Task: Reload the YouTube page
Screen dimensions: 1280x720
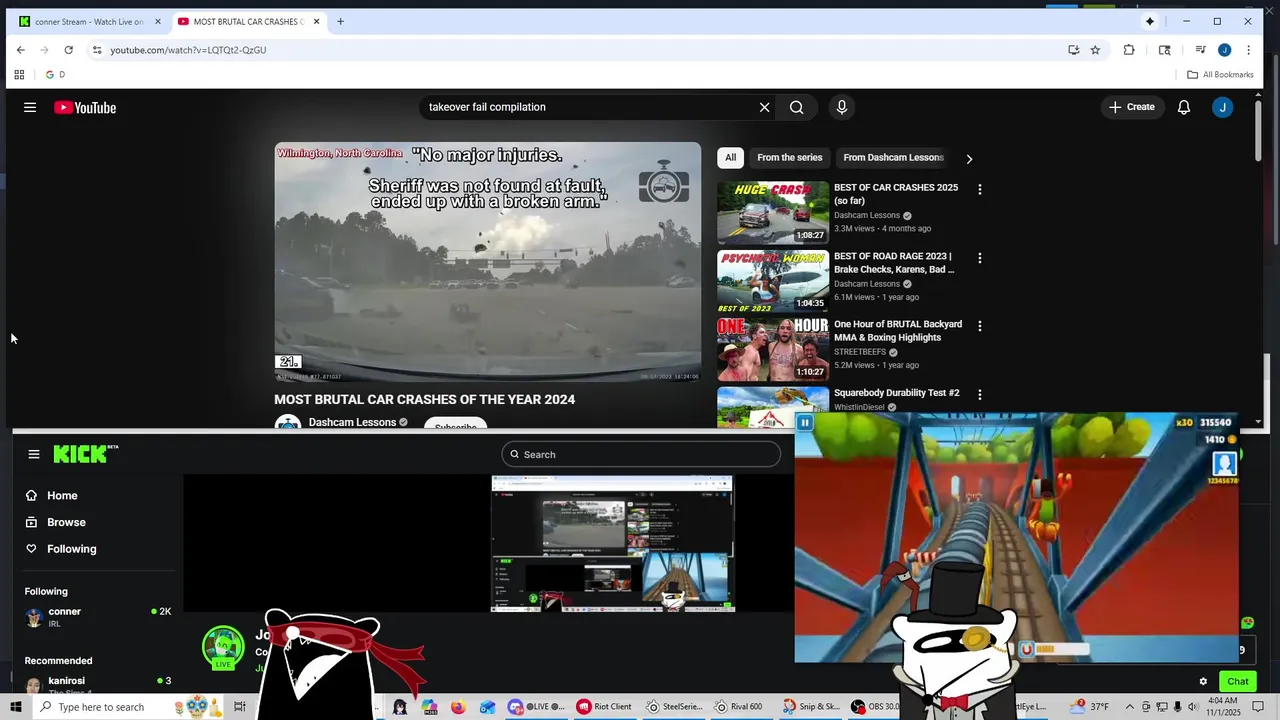Action: pyautogui.click(x=68, y=50)
